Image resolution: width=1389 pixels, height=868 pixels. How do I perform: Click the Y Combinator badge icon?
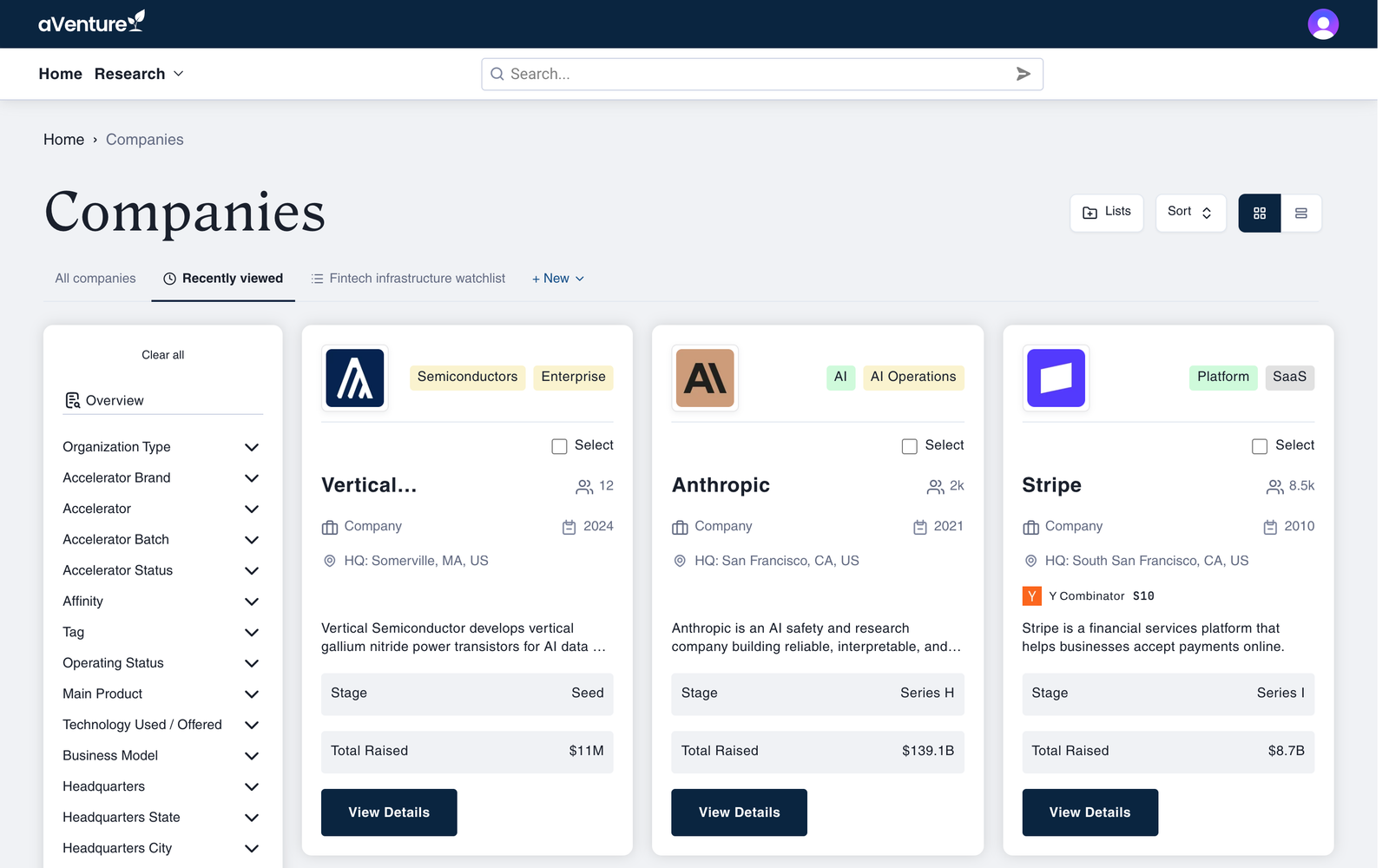pos(1031,595)
